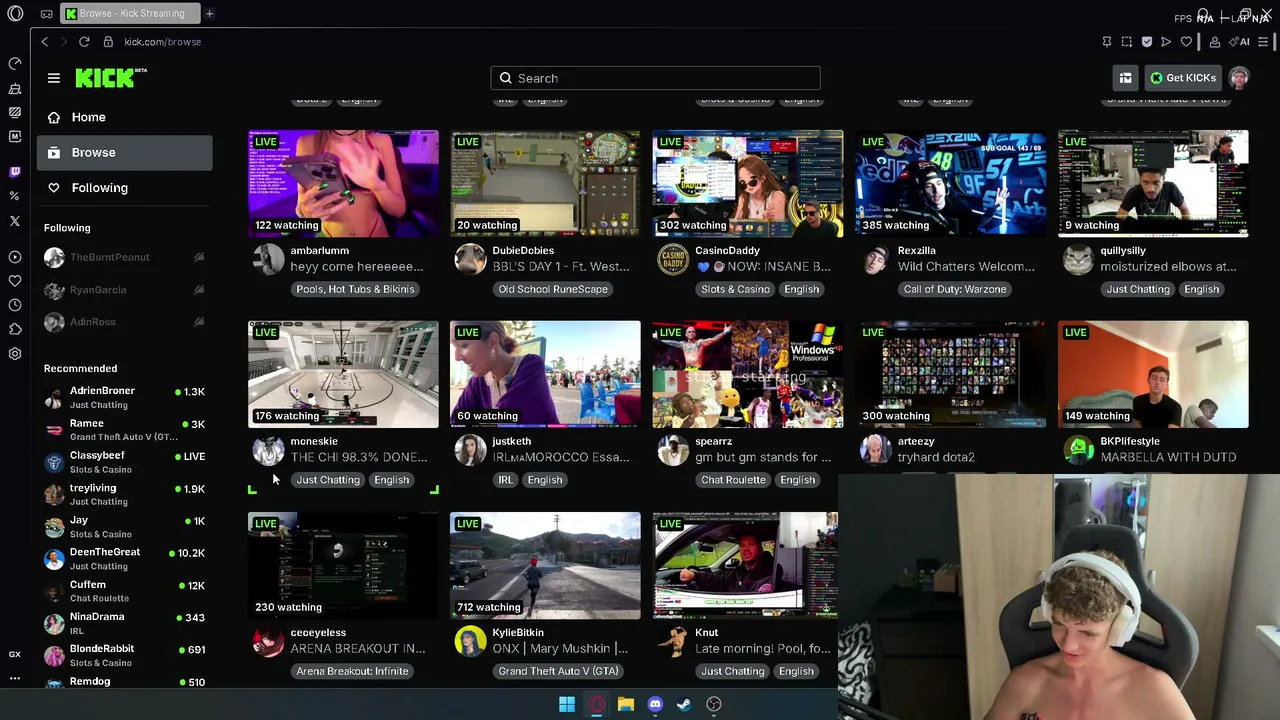Open the GX Corner gamepad icon

tap(46, 14)
